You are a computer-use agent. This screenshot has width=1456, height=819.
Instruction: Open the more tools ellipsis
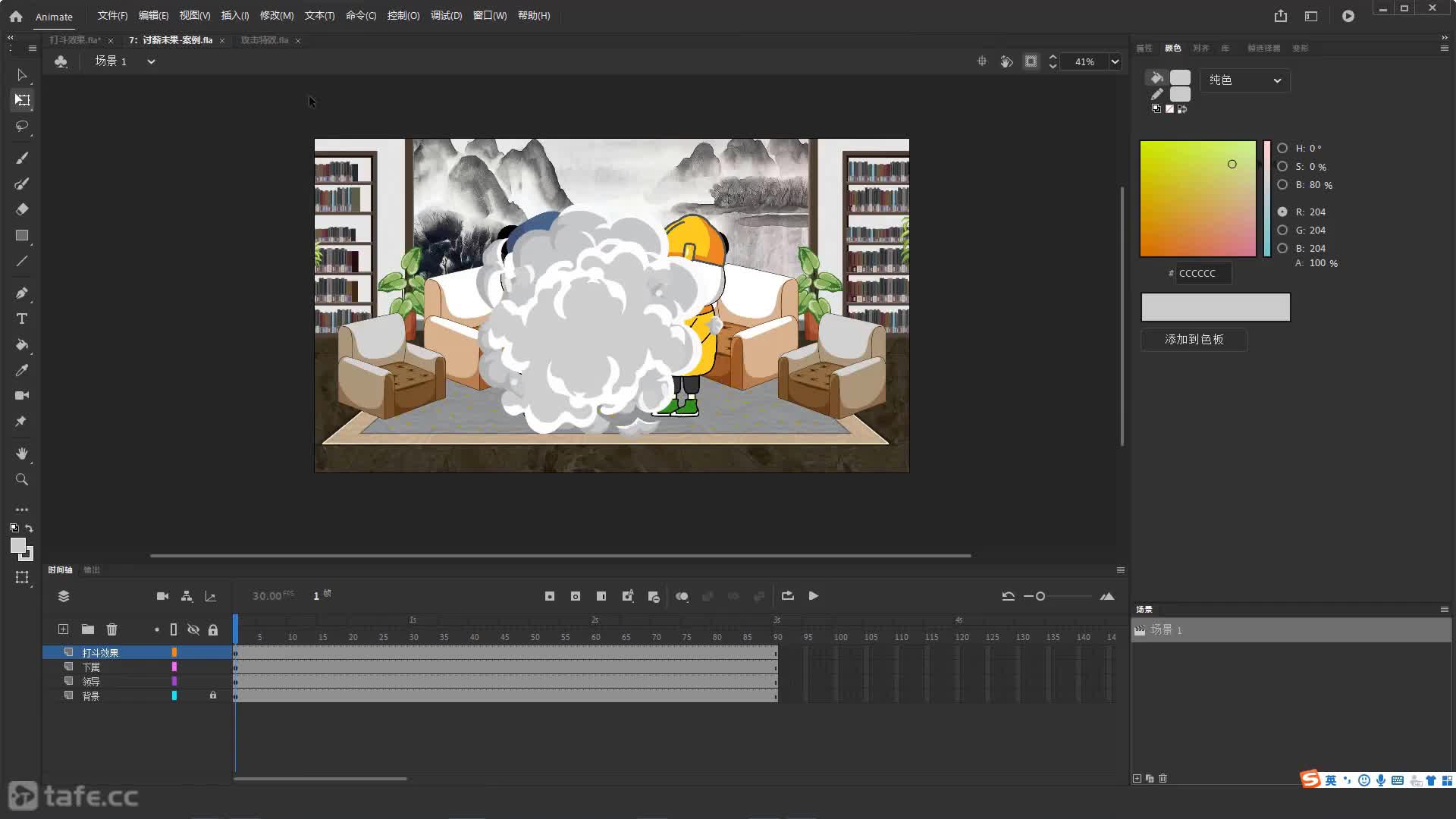click(22, 510)
